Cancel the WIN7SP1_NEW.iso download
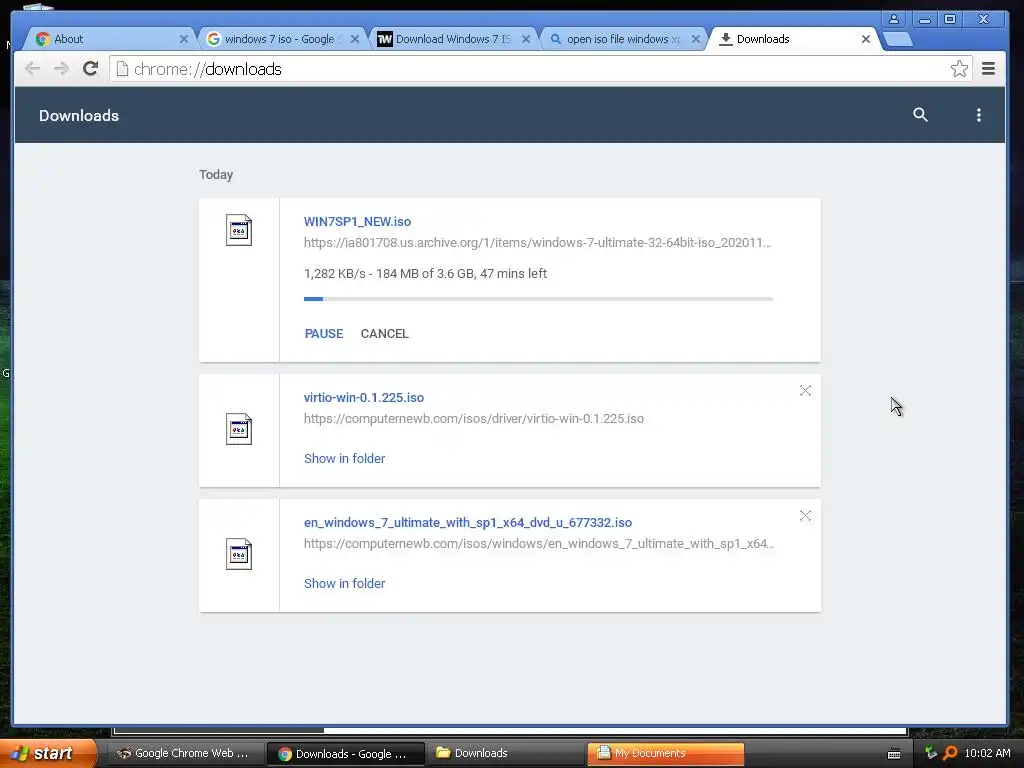Screen dimensions: 1024x768 coord(385,334)
